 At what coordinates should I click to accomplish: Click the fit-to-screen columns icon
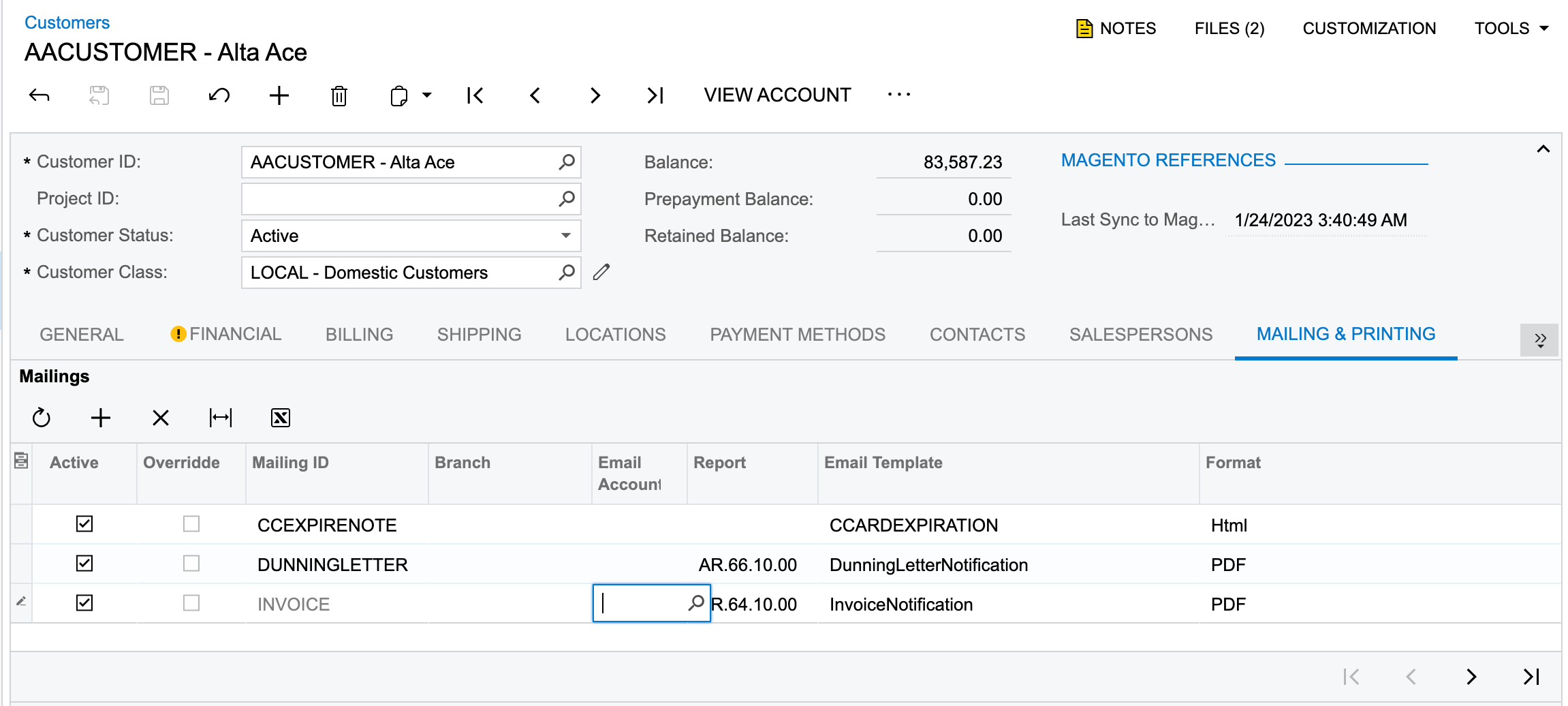point(221,418)
